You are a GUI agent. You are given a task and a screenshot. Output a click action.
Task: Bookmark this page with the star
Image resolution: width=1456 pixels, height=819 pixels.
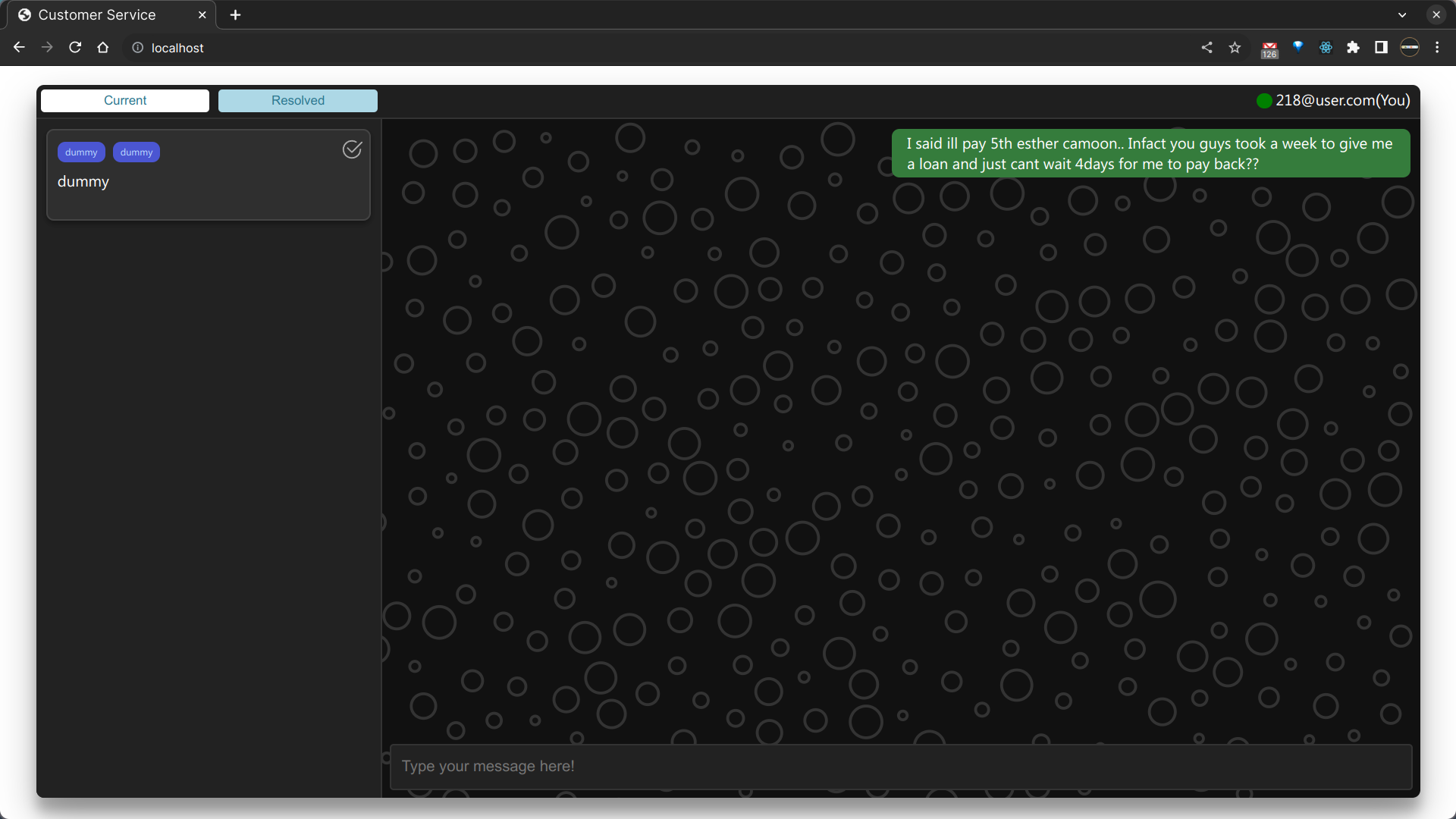[x=1235, y=48]
